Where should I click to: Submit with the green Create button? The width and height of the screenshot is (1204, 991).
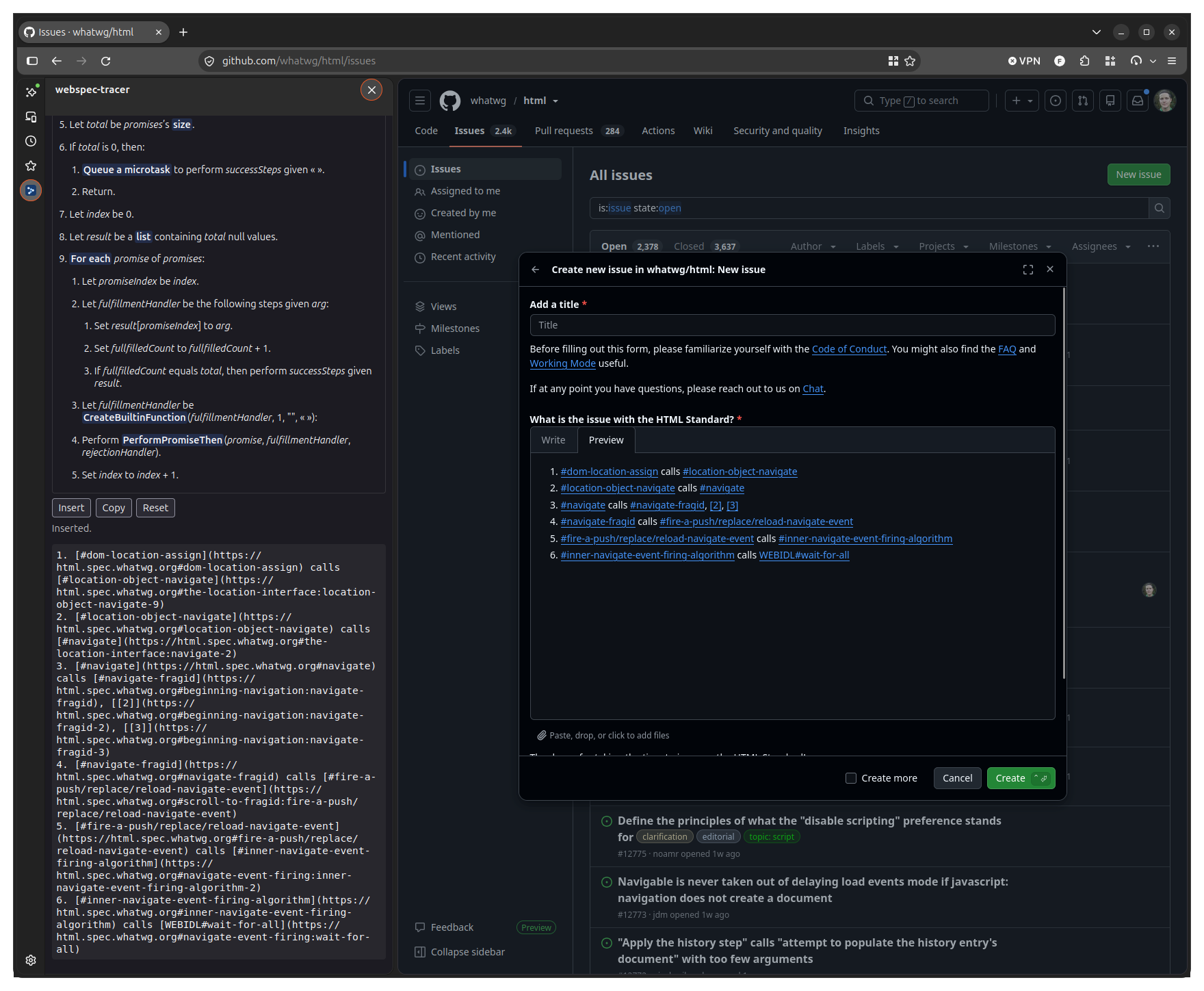tap(1021, 778)
